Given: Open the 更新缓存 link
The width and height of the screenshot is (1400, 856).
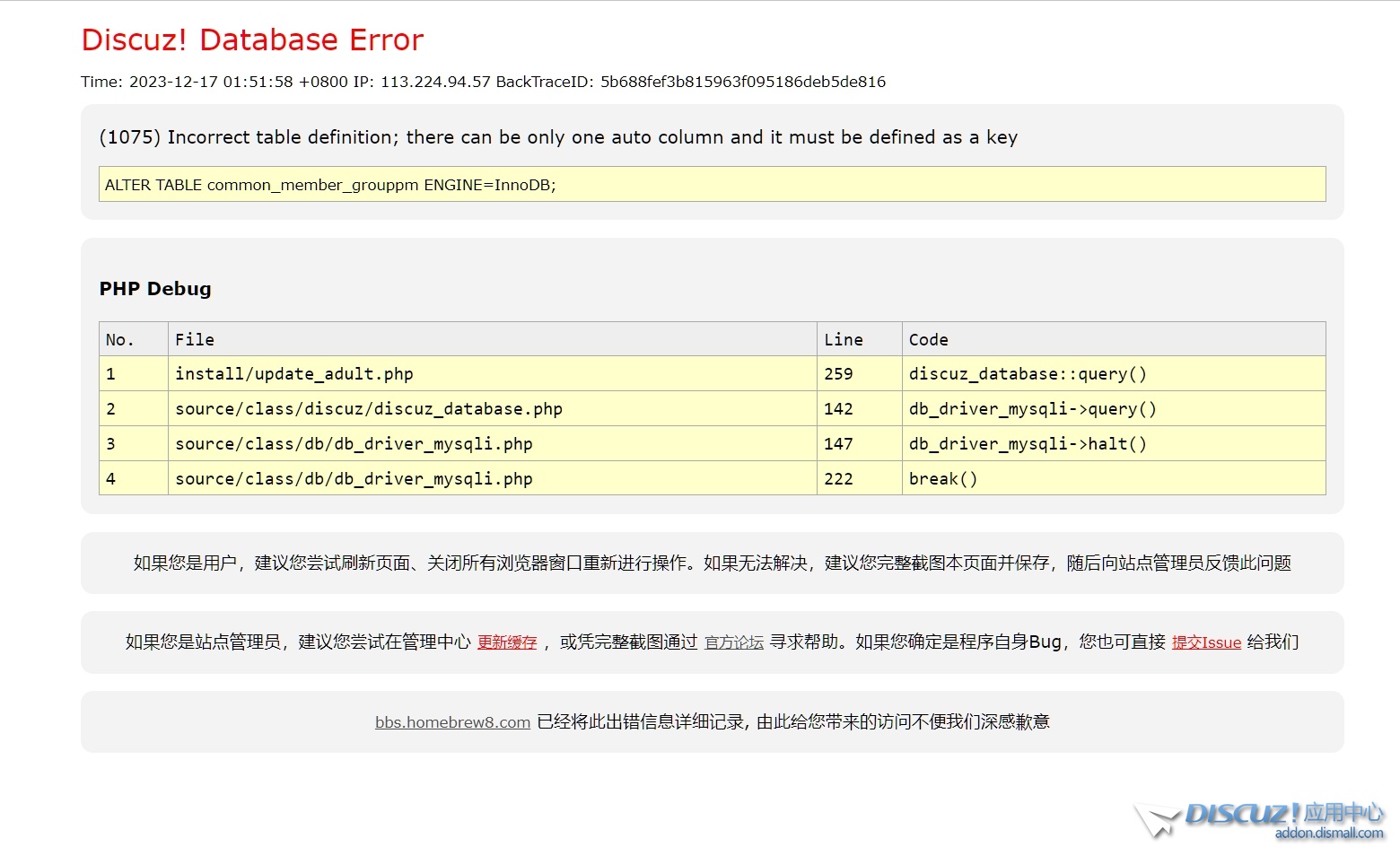Looking at the screenshot, I should coord(507,642).
